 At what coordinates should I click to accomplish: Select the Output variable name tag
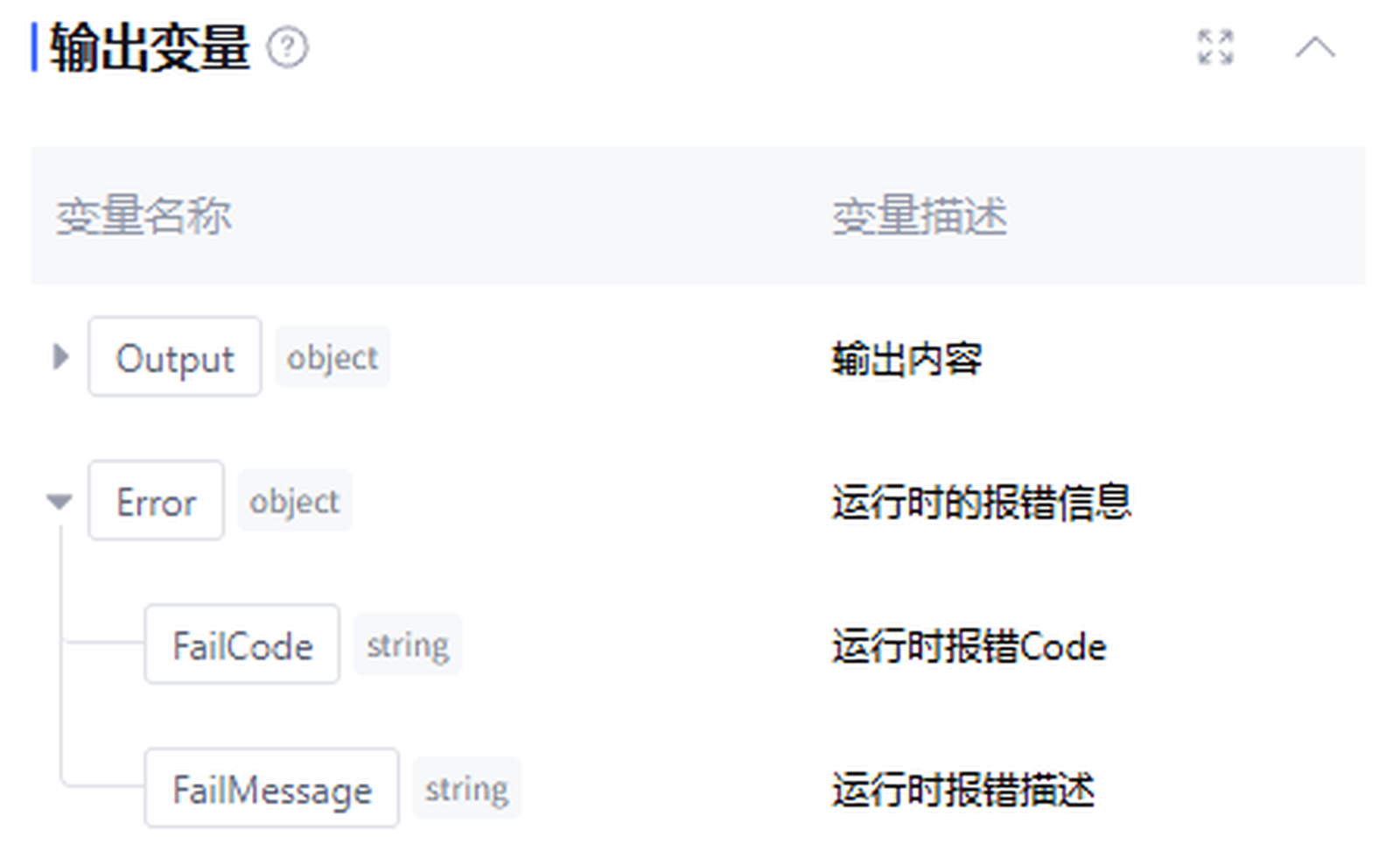(175, 357)
